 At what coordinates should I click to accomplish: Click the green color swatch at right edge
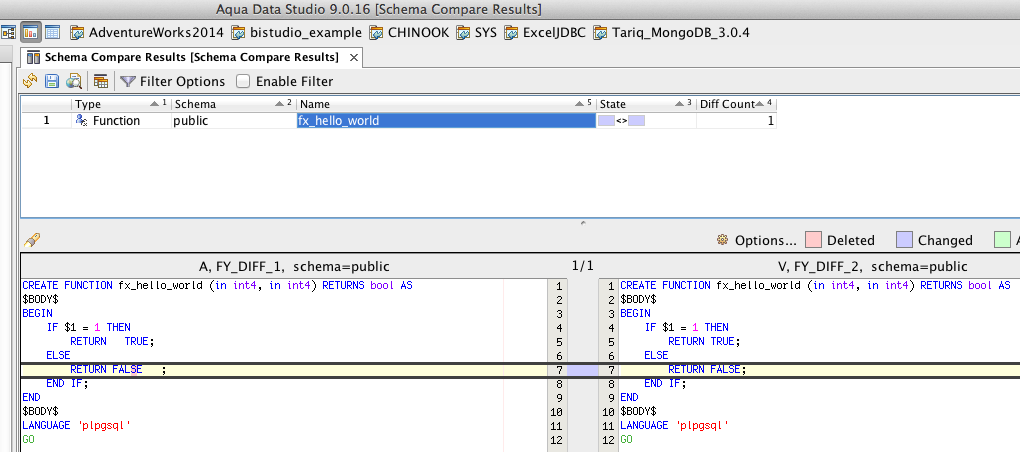1002,240
